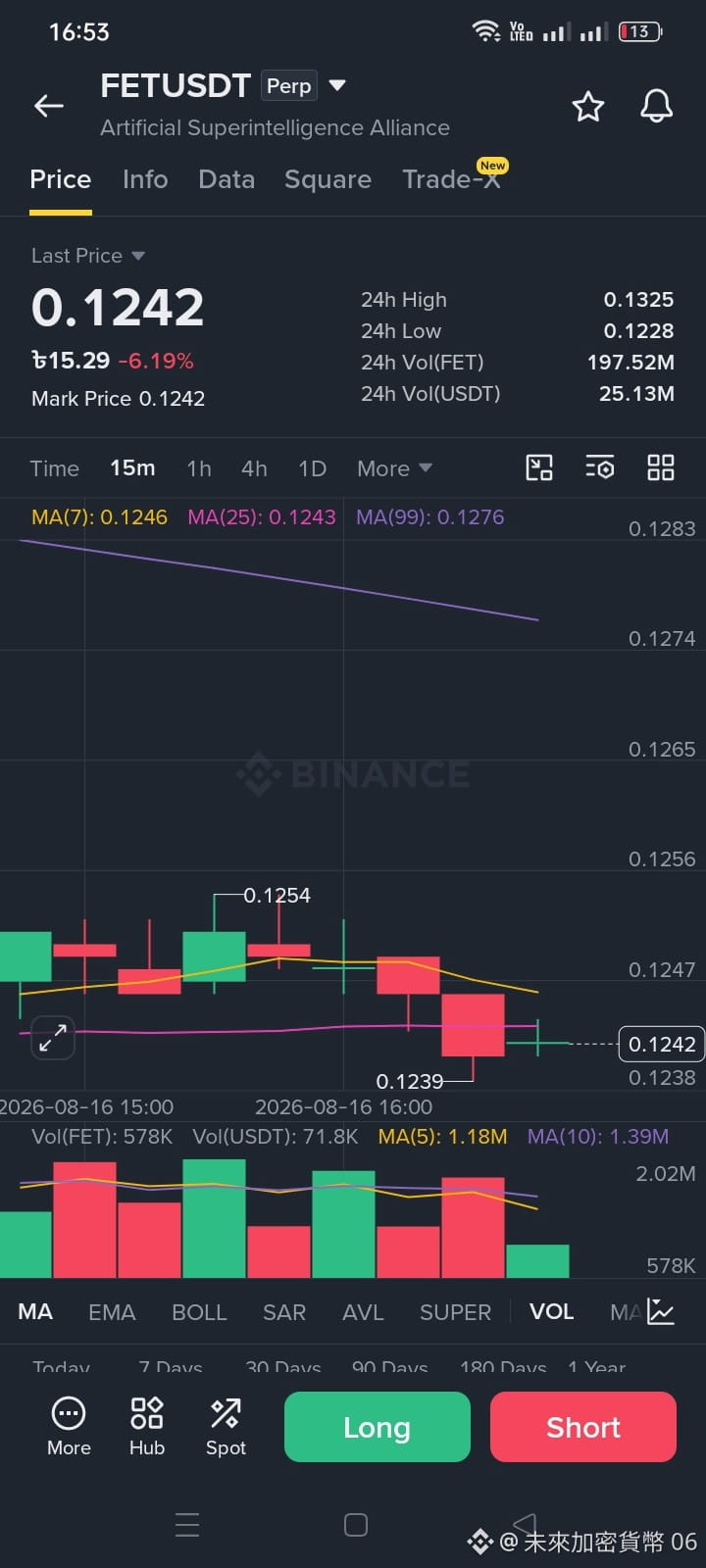Select 15m chart interval
Viewport: 706px width, 1568px height.
[x=132, y=468]
